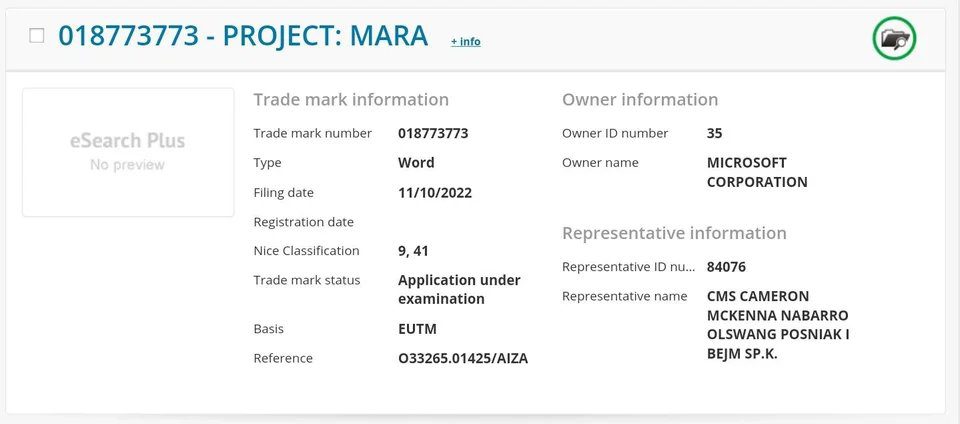Click the owner name MICROSOFT CORPORATION

coord(757,173)
